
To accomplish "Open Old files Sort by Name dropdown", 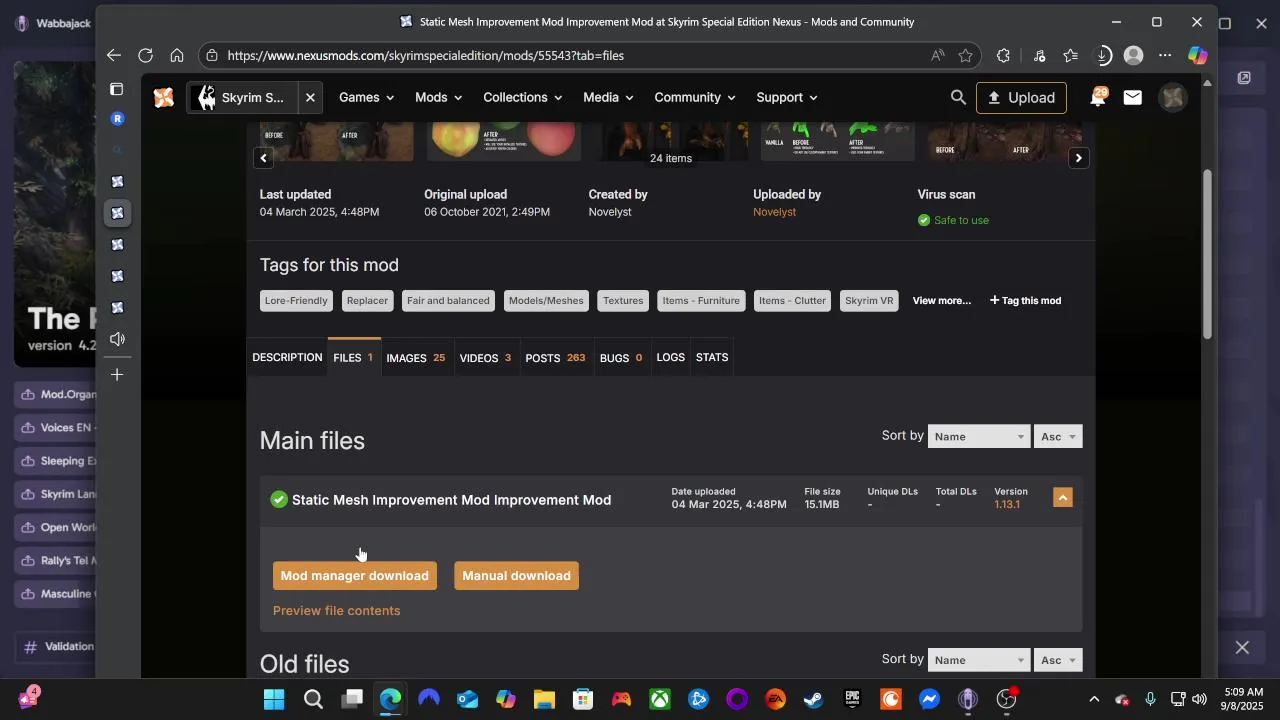I will (978, 660).
